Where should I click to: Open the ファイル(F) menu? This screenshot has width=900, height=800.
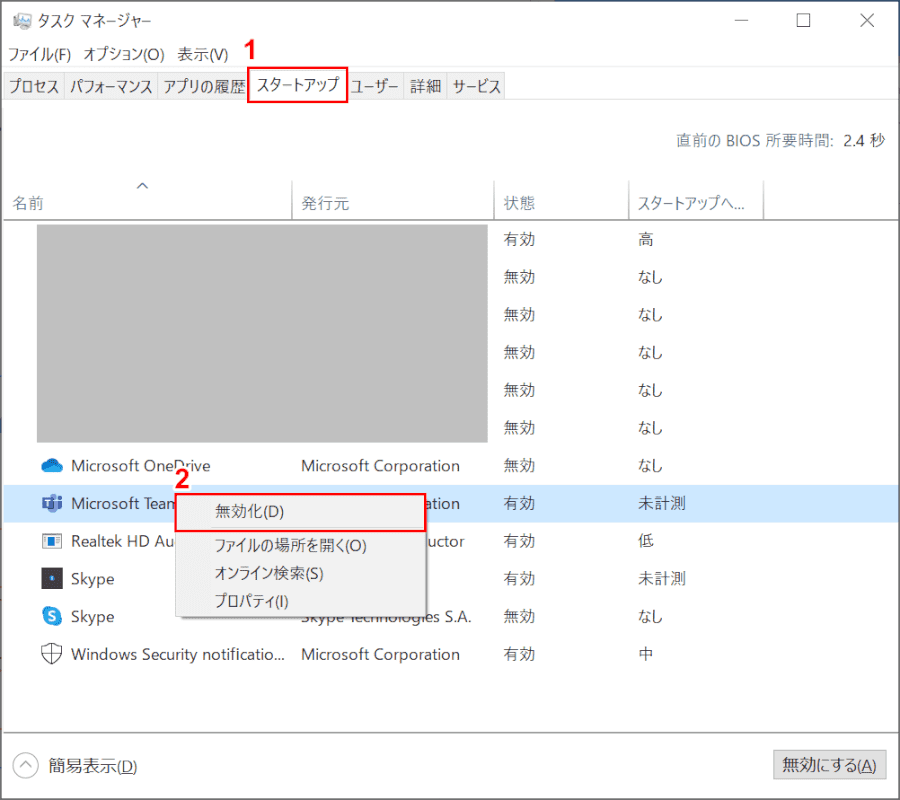[40, 55]
